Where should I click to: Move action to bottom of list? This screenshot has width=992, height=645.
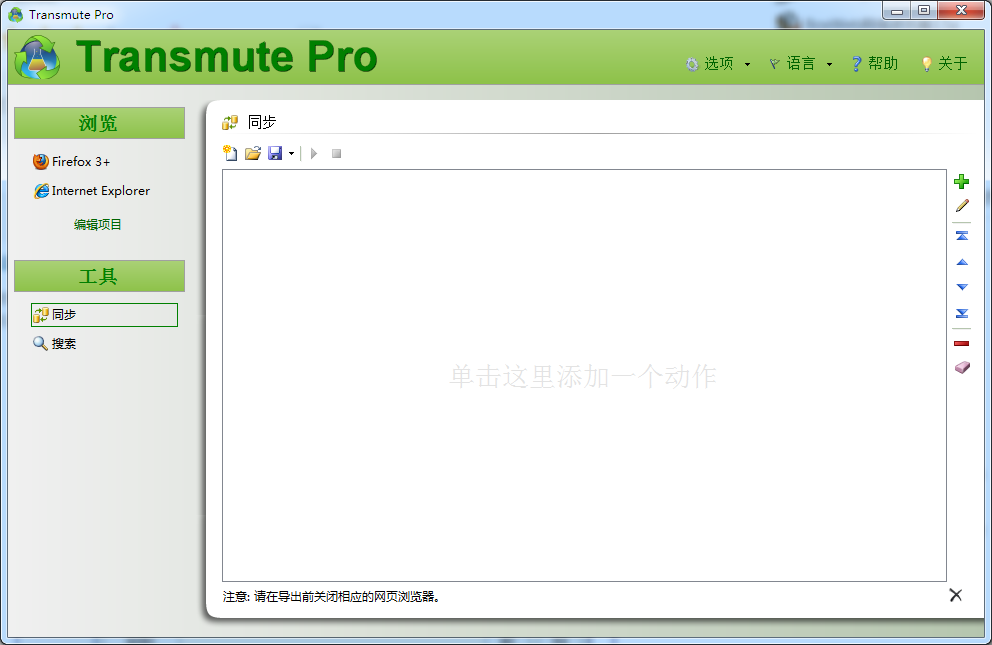tap(962, 314)
